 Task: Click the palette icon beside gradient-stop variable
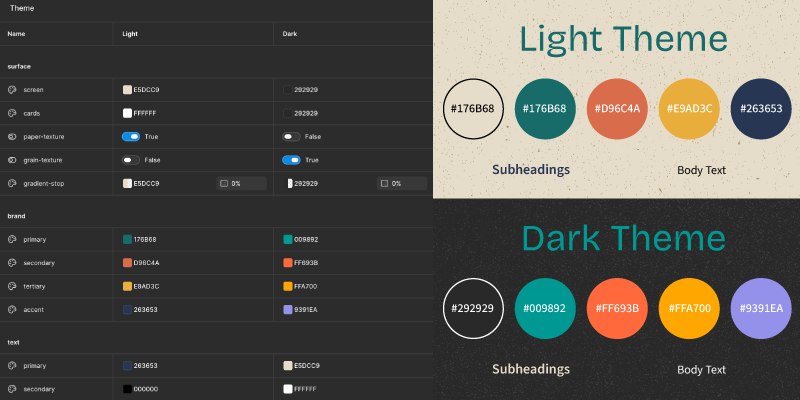tap(12, 184)
